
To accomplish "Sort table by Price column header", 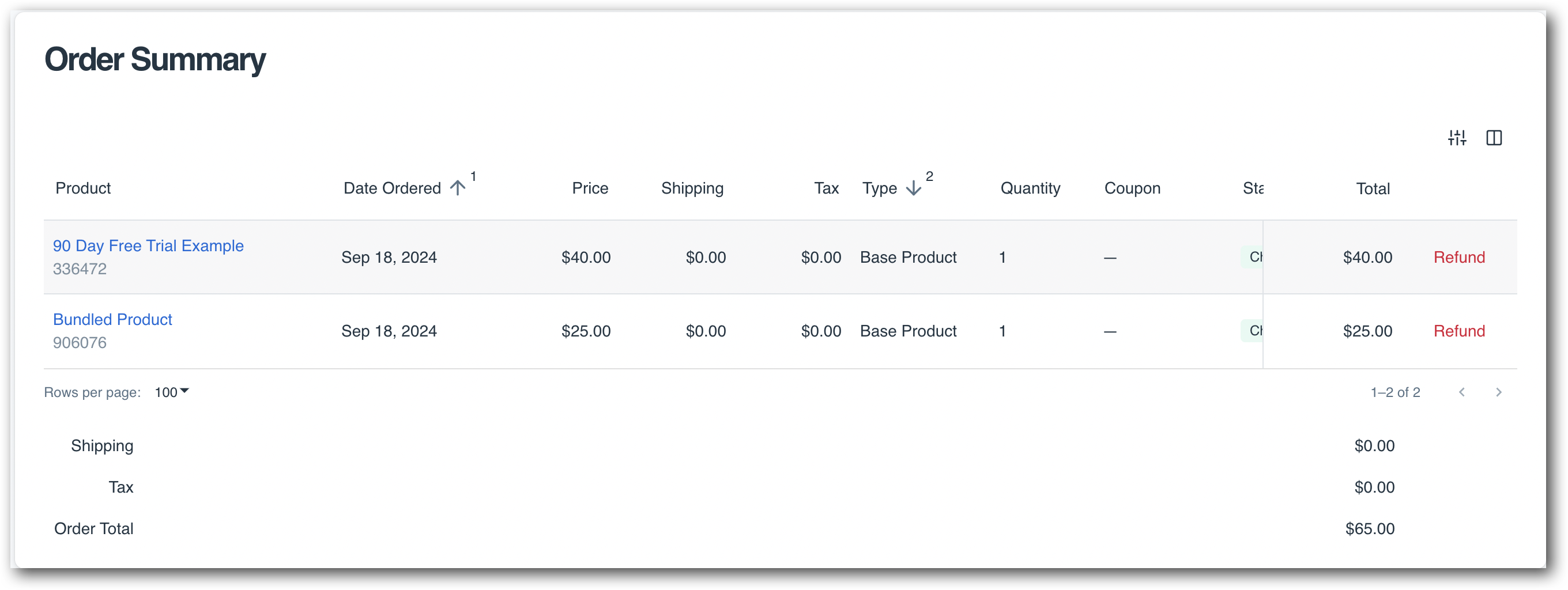I will 590,188.
